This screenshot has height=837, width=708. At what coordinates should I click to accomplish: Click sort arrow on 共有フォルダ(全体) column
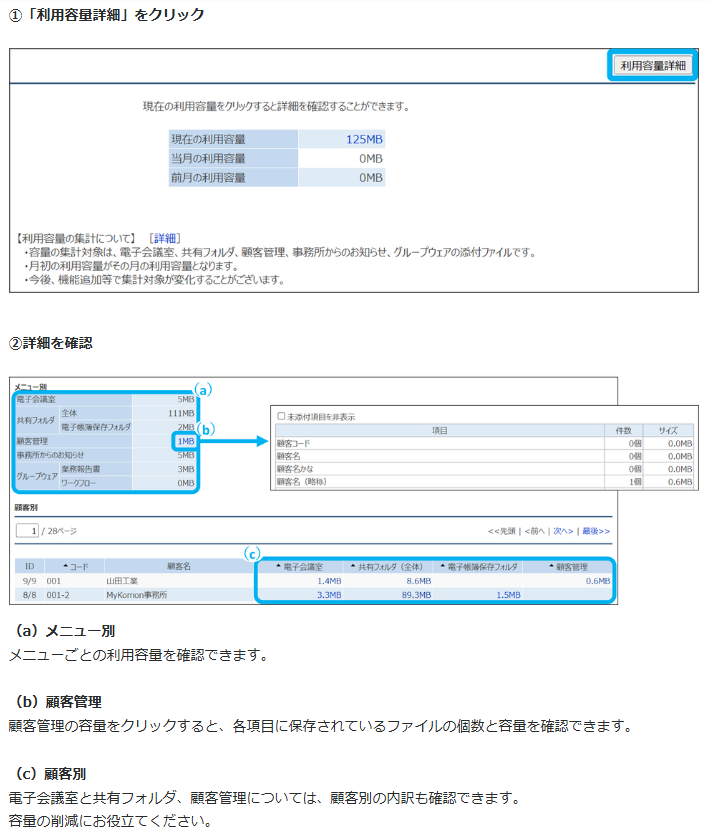tap(352, 567)
